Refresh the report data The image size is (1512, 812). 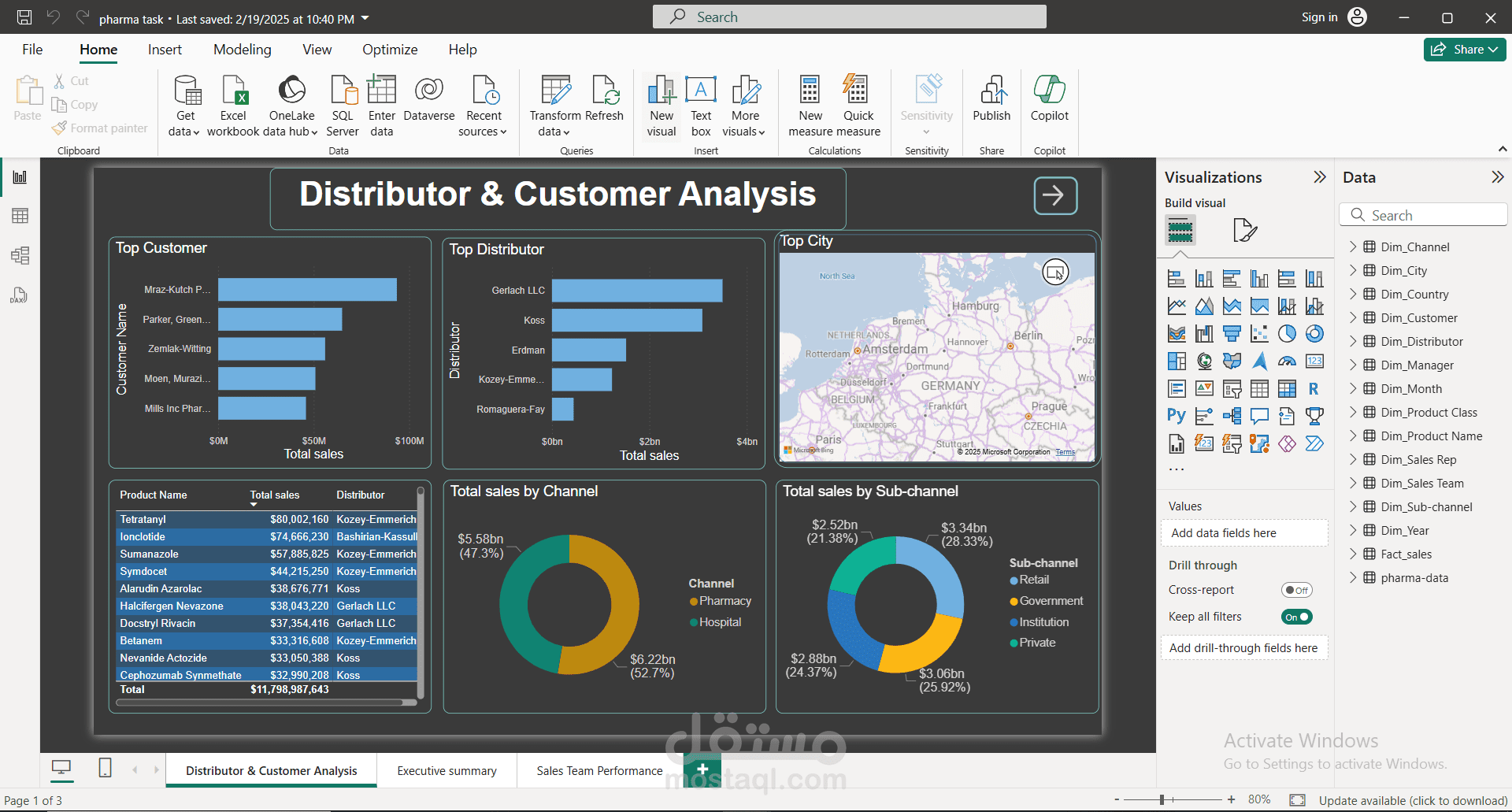click(x=605, y=98)
